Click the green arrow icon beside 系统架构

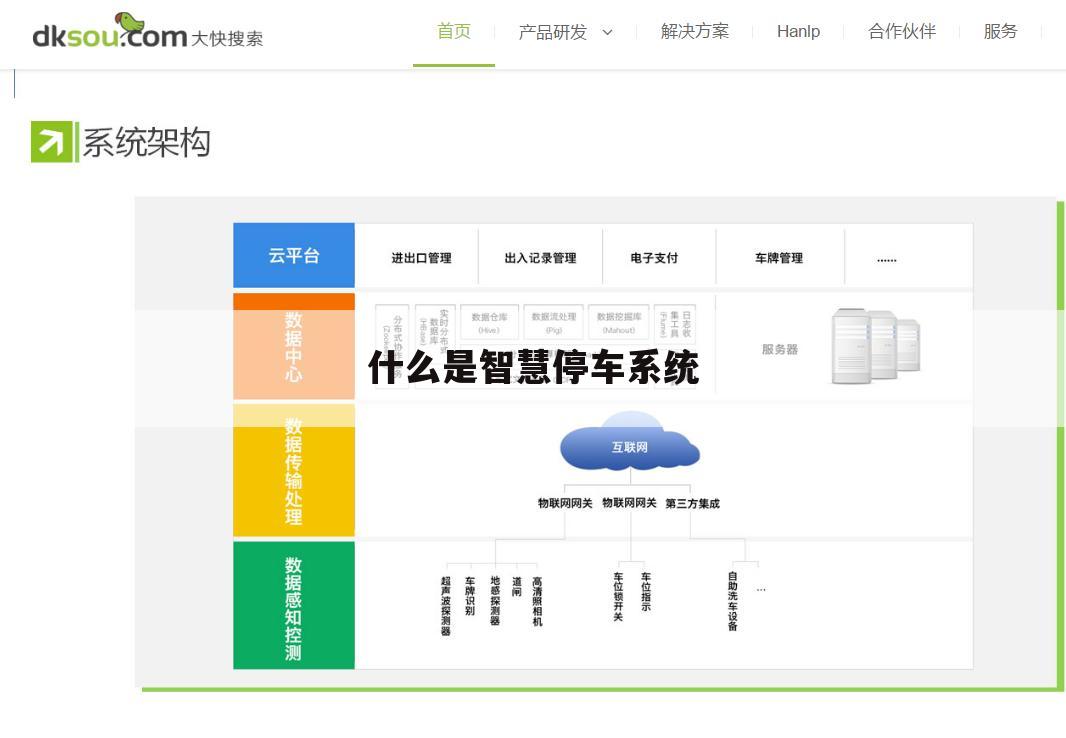tap(54, 142)
